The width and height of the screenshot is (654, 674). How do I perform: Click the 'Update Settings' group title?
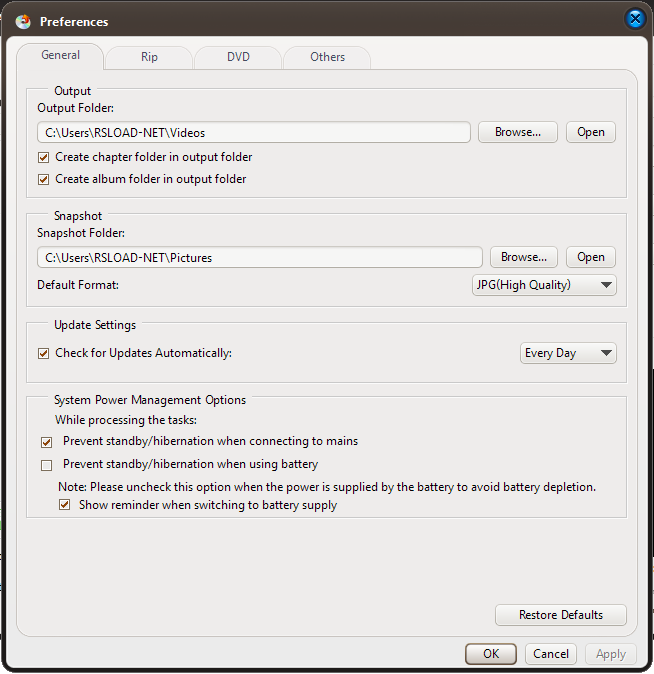[95, 325]
